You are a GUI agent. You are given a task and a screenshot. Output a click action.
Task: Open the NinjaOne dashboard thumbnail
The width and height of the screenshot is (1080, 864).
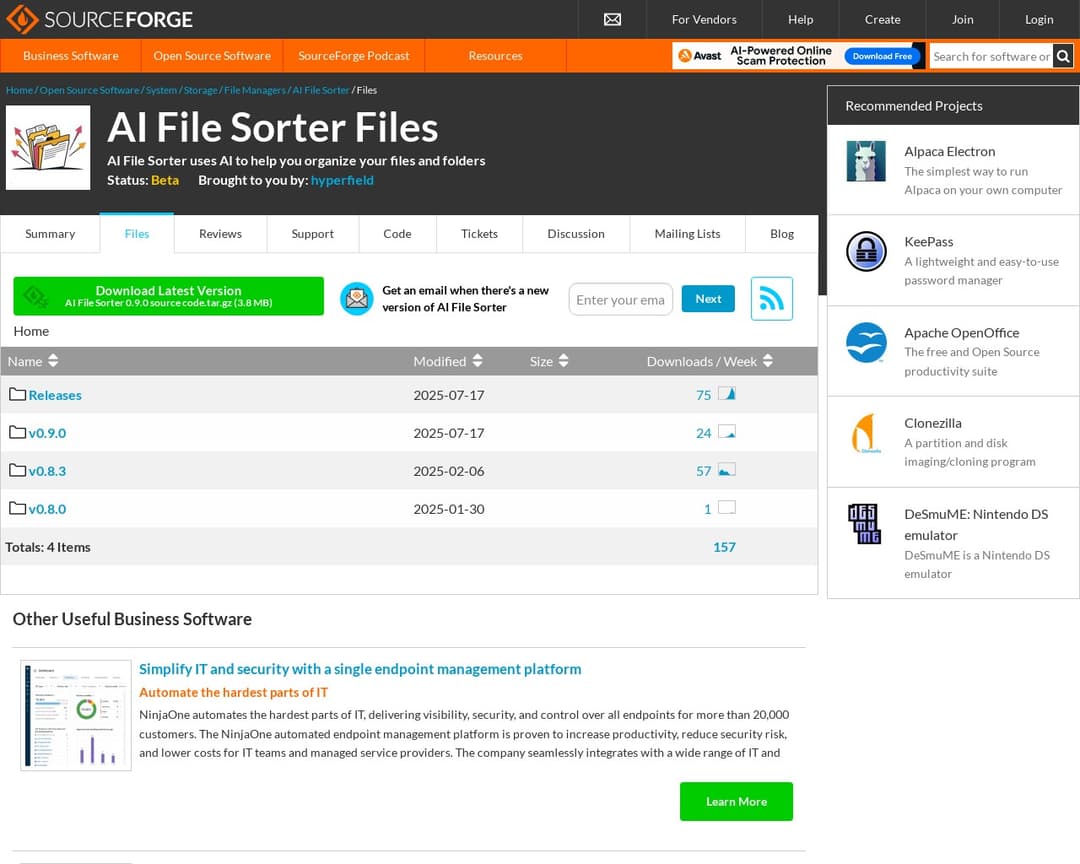click(76, 714)
